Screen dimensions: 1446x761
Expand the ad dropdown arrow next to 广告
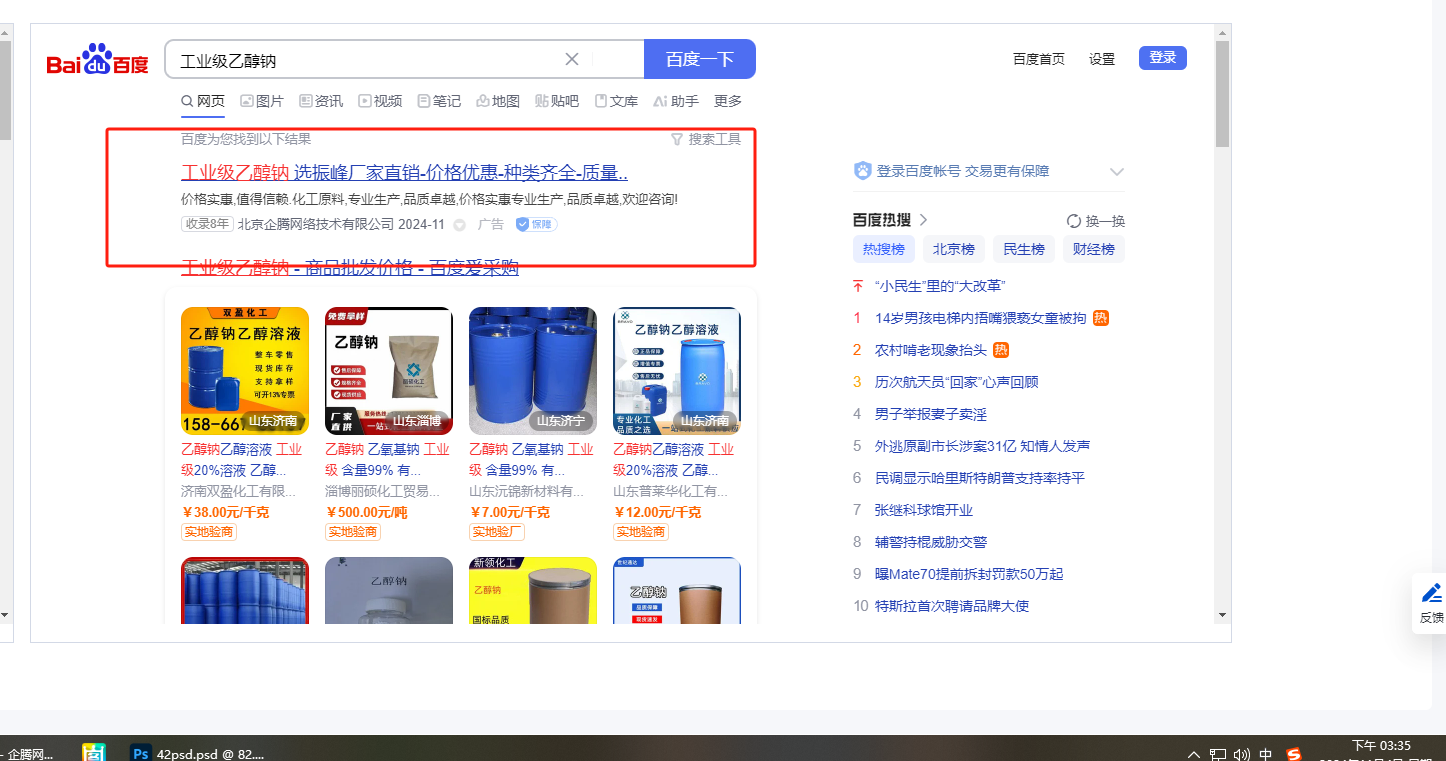(x=460, y=225)
